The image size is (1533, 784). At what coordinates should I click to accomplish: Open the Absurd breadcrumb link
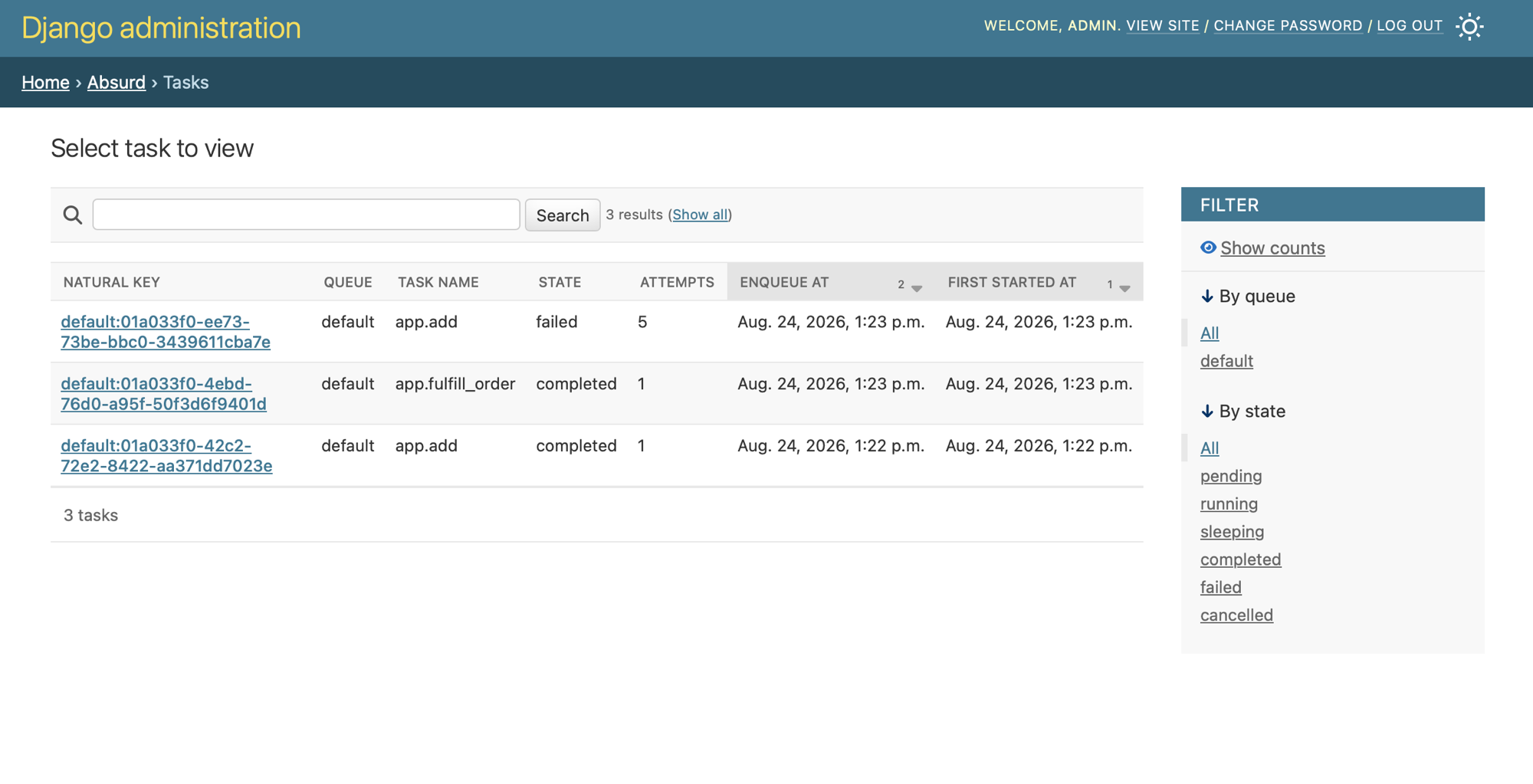[x=117, y=82]
